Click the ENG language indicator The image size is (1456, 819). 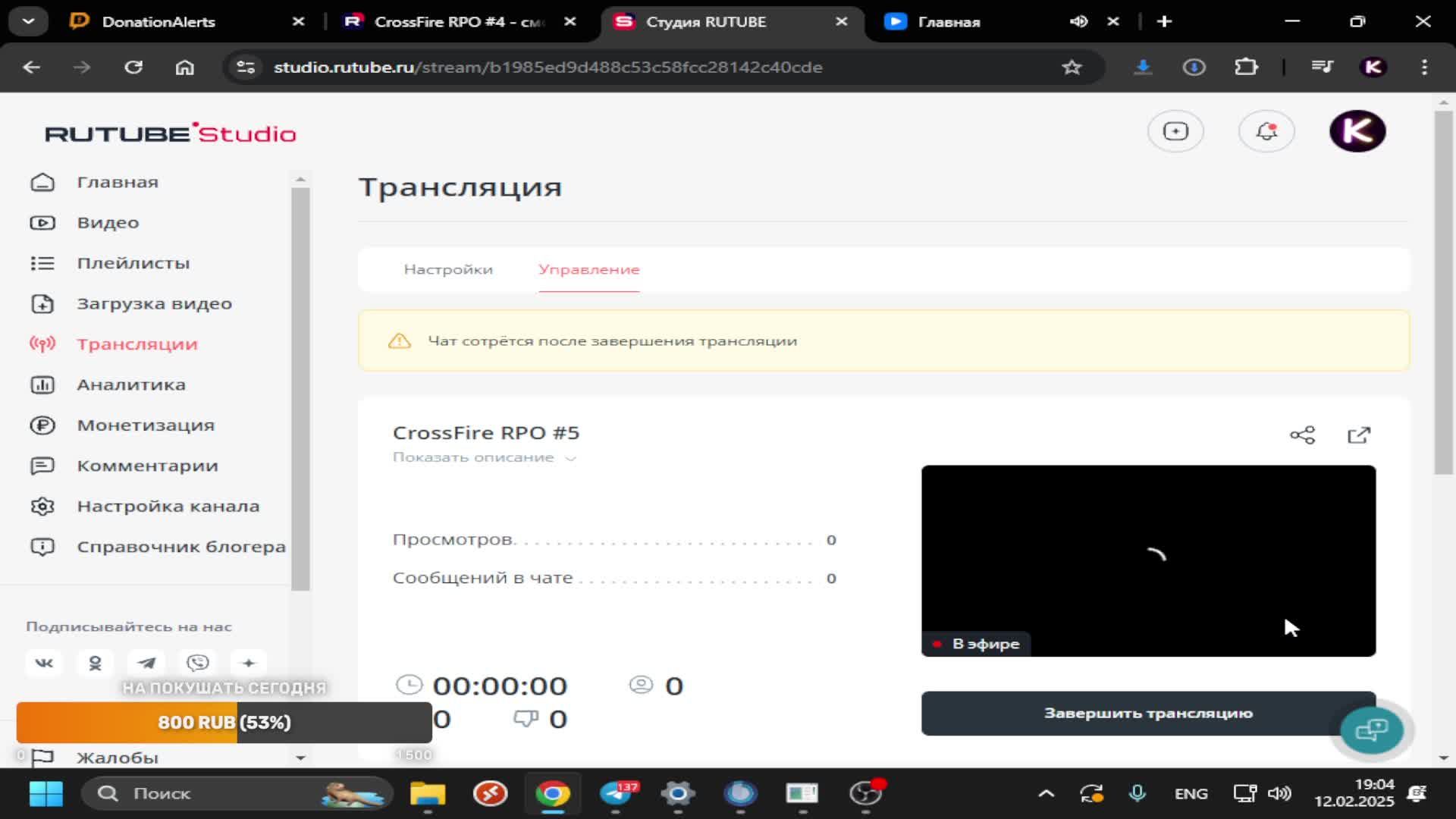click(1191, 794)
